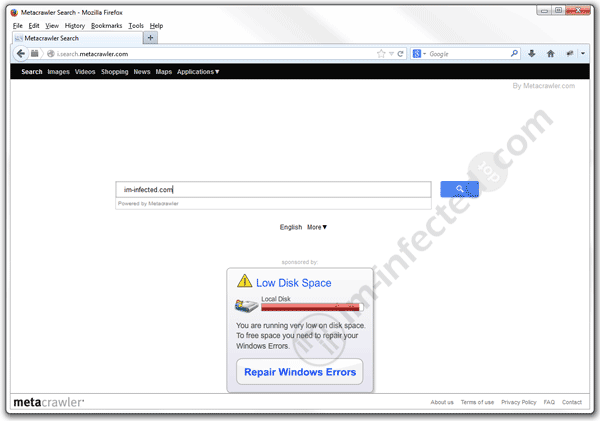Screen dimensions: 600x421
Task: Open the Downloads arrow icon
Action: (532, 53)
